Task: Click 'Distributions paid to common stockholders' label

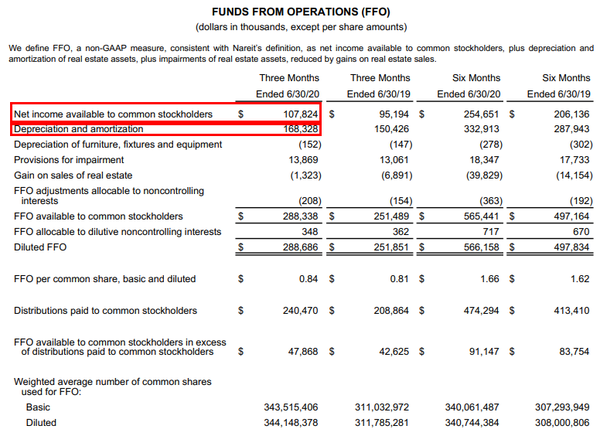Action: tap(105, 310)
